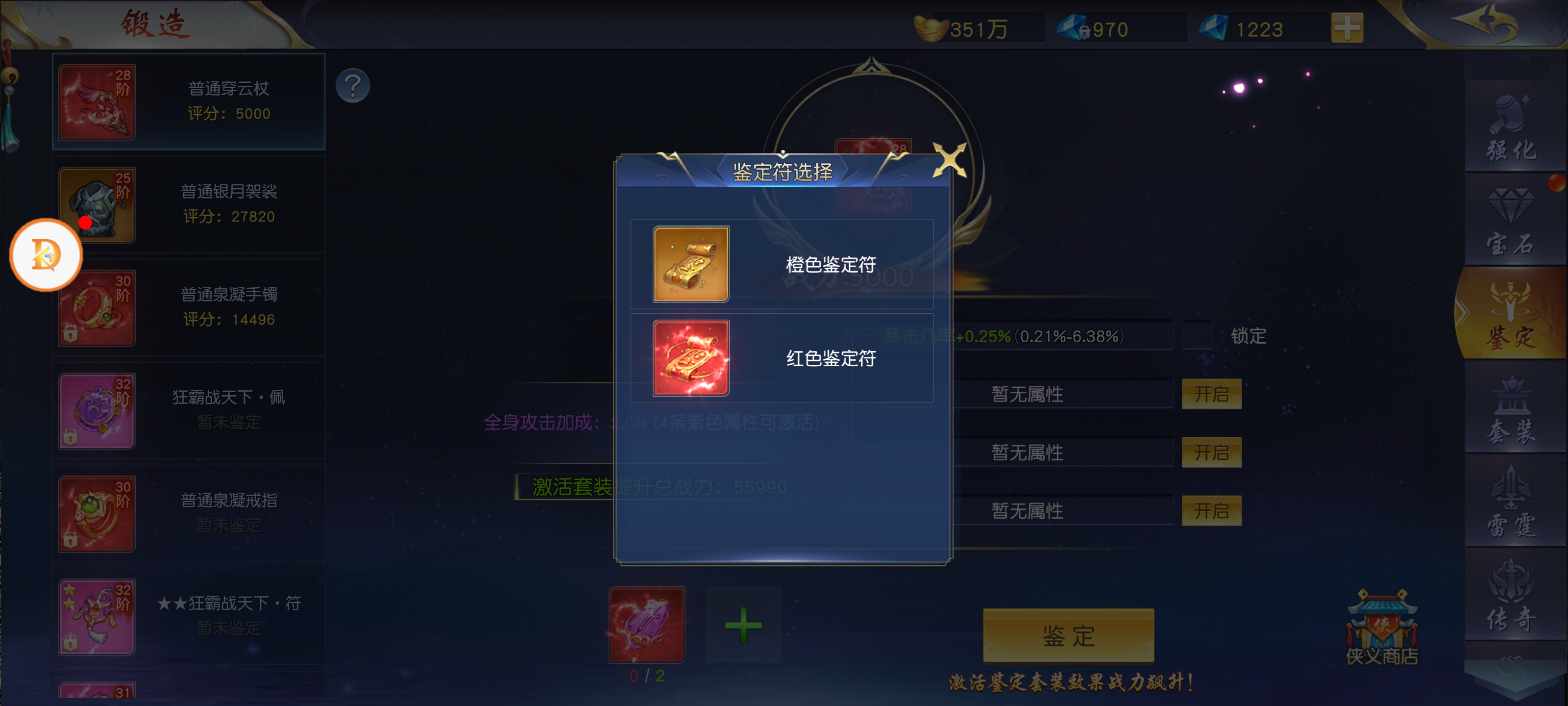Viewport: 1568px width, 706px height.
Task: Click the yellow plus to add diamonds
Action: coord(1347,28)
